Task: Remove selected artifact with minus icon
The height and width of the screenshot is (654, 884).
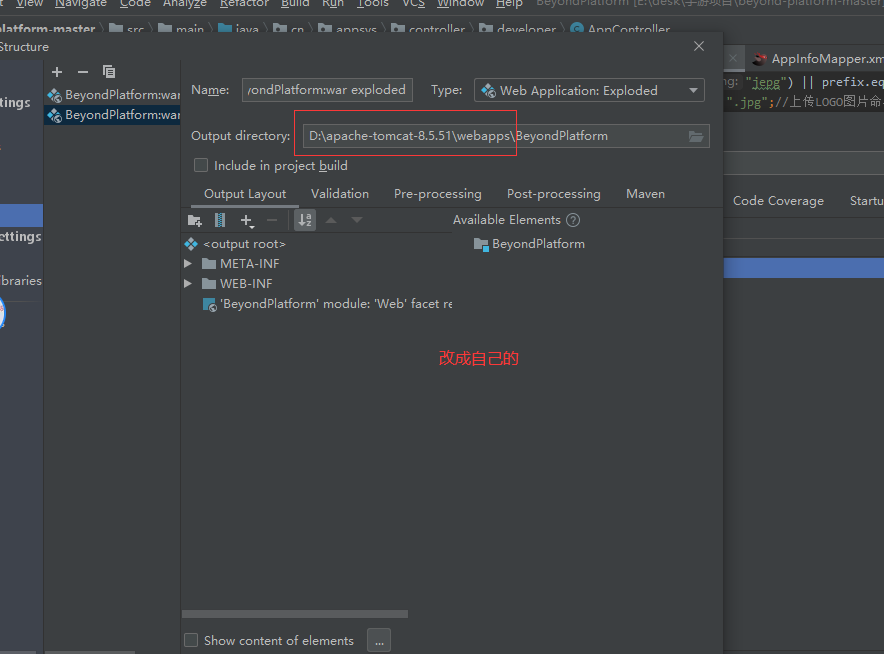Action: pyautogui.click(x=83, y=72)
